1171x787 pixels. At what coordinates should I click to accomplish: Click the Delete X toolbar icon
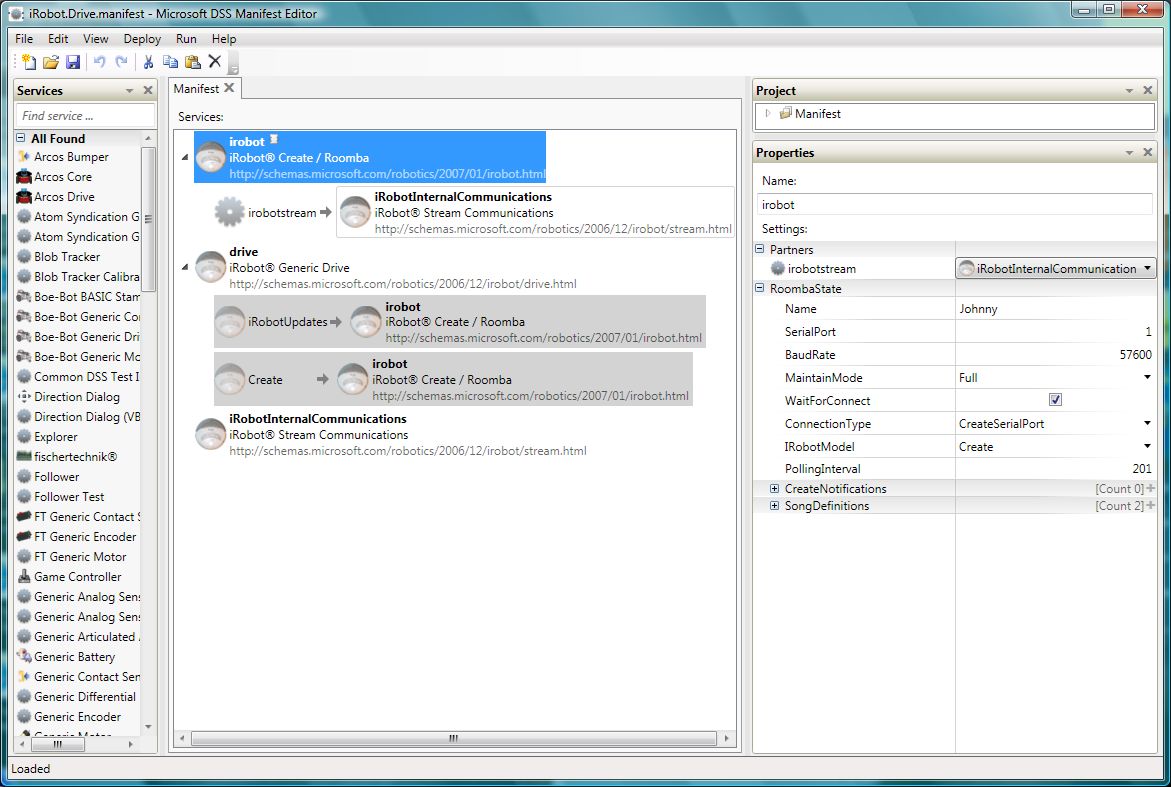pos(214,62)
